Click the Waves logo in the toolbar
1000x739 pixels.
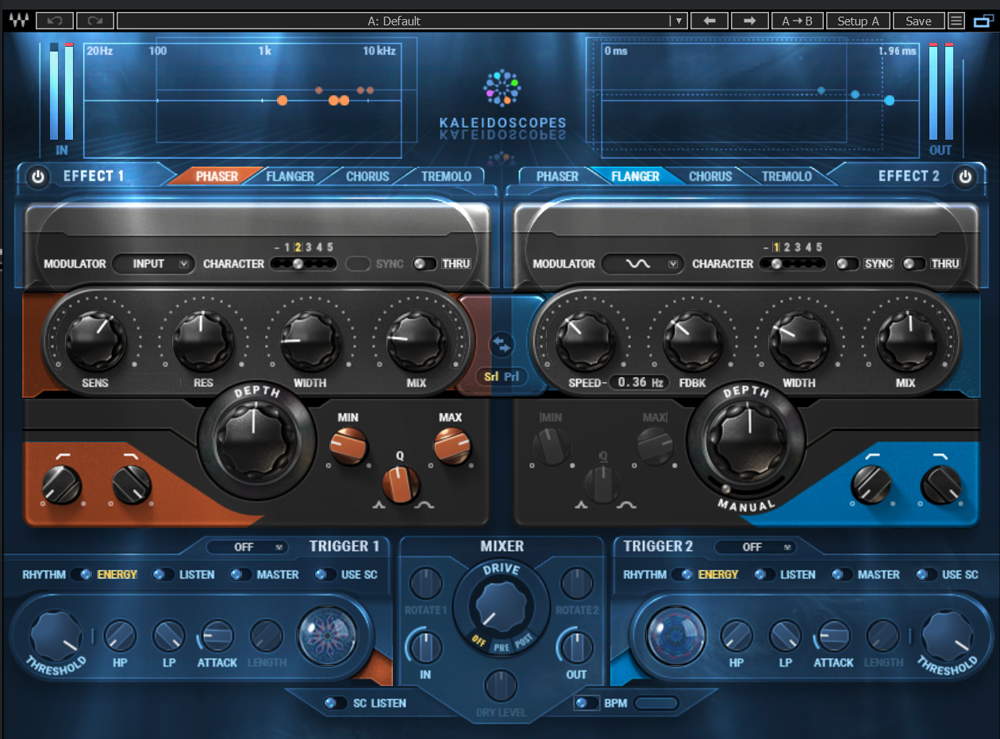click(18, 20)
